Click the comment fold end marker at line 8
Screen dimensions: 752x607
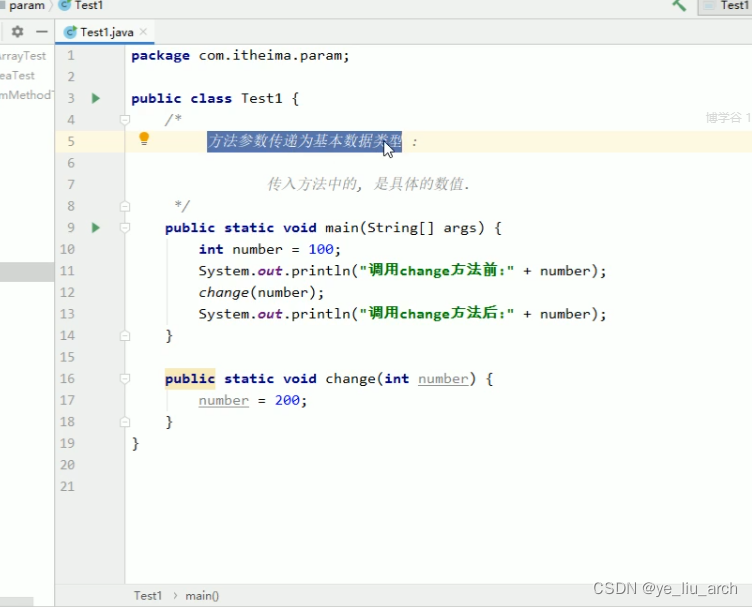pyautogui.click(x=125, y=206)
